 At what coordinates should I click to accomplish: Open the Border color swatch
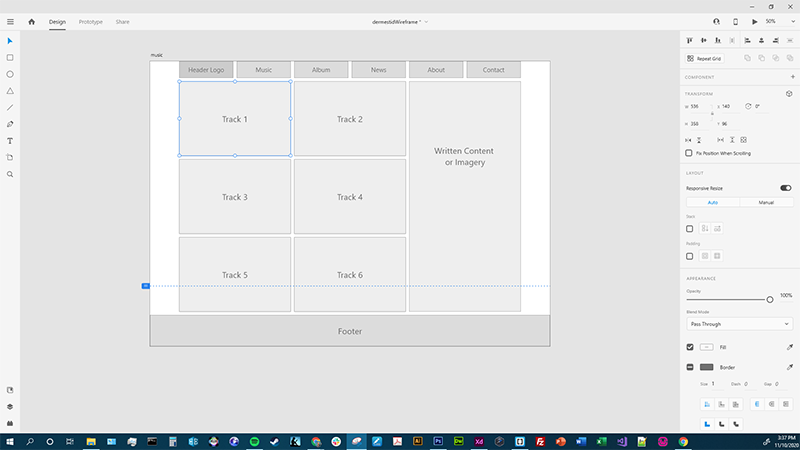[707, 367]
